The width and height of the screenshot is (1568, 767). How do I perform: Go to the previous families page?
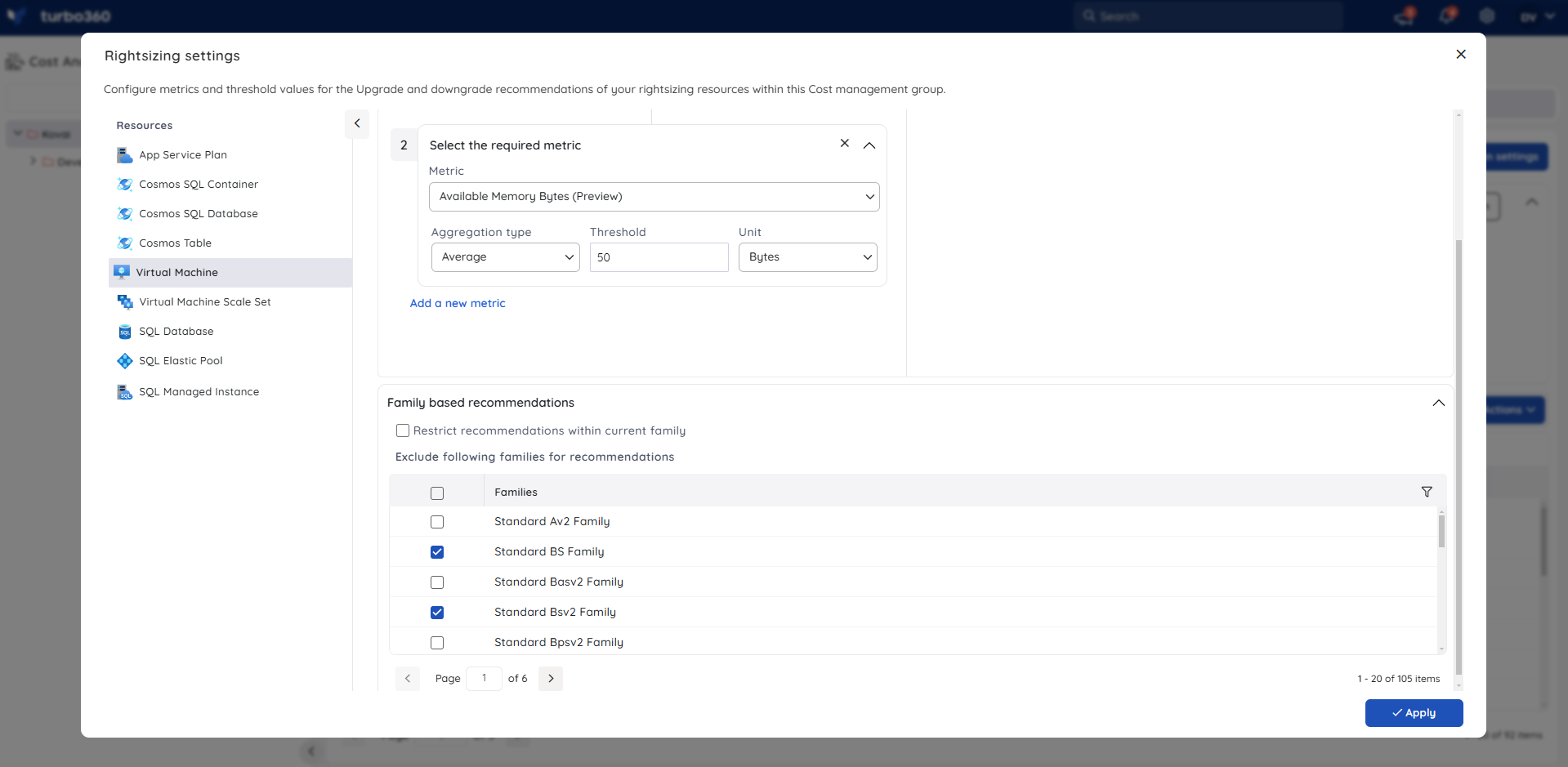[408, 679]
